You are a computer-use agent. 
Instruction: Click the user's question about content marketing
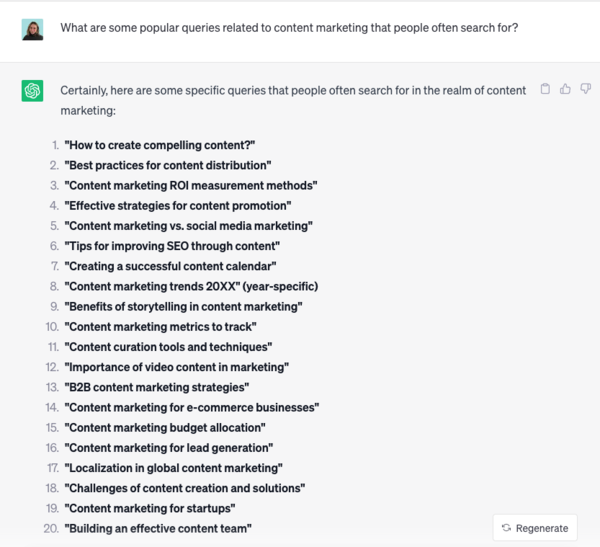coord(288,28)
